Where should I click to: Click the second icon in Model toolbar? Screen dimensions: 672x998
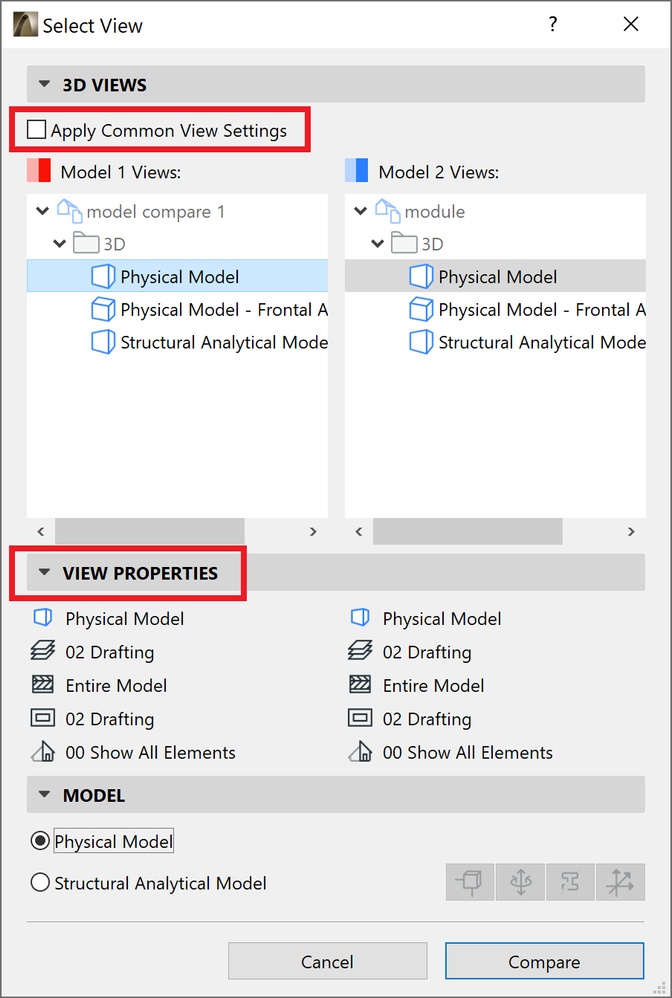point(520,882)
